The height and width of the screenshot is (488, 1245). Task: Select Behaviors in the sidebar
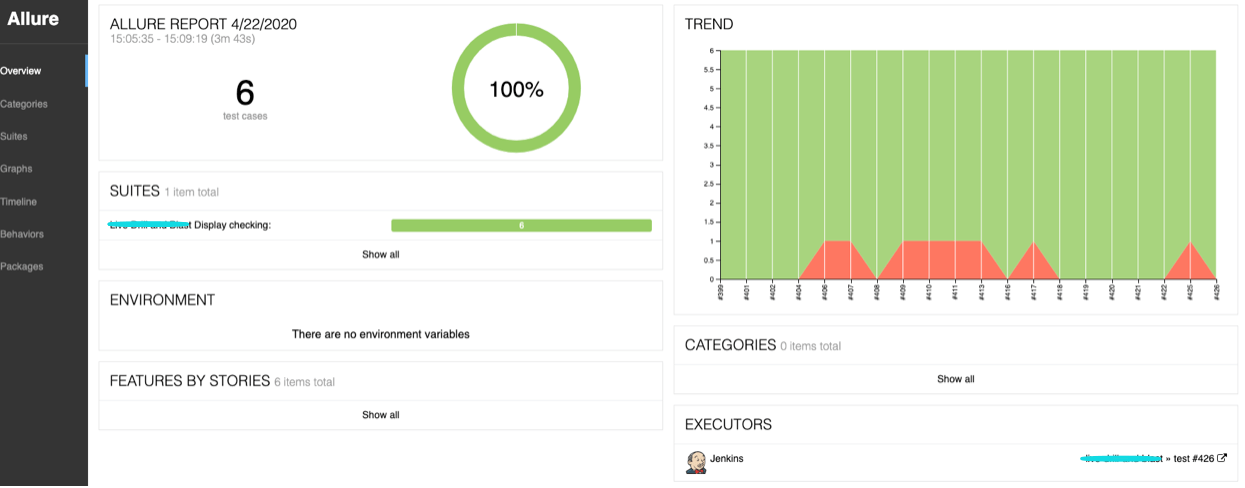point(22,234)
